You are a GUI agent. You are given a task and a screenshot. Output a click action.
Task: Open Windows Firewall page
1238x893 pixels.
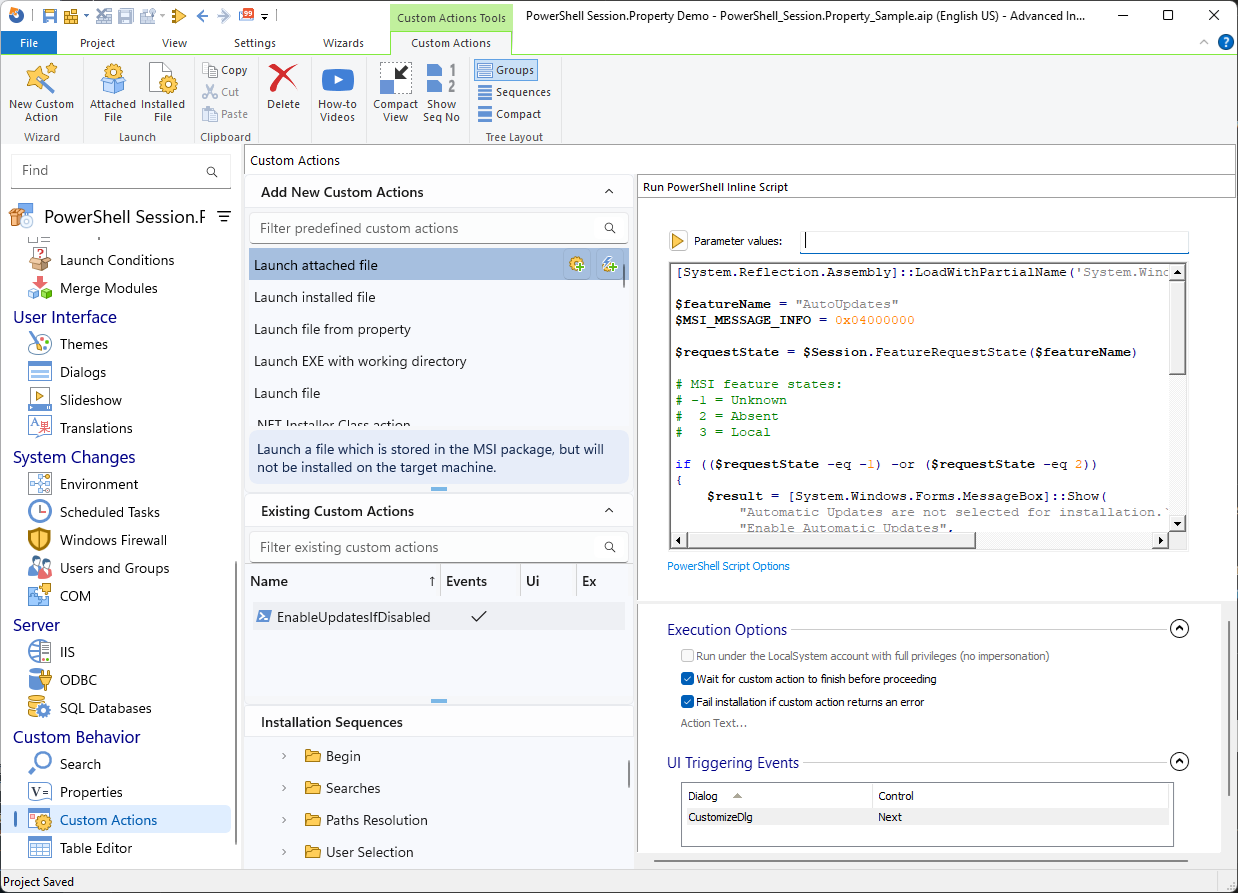tap(113, 540)
